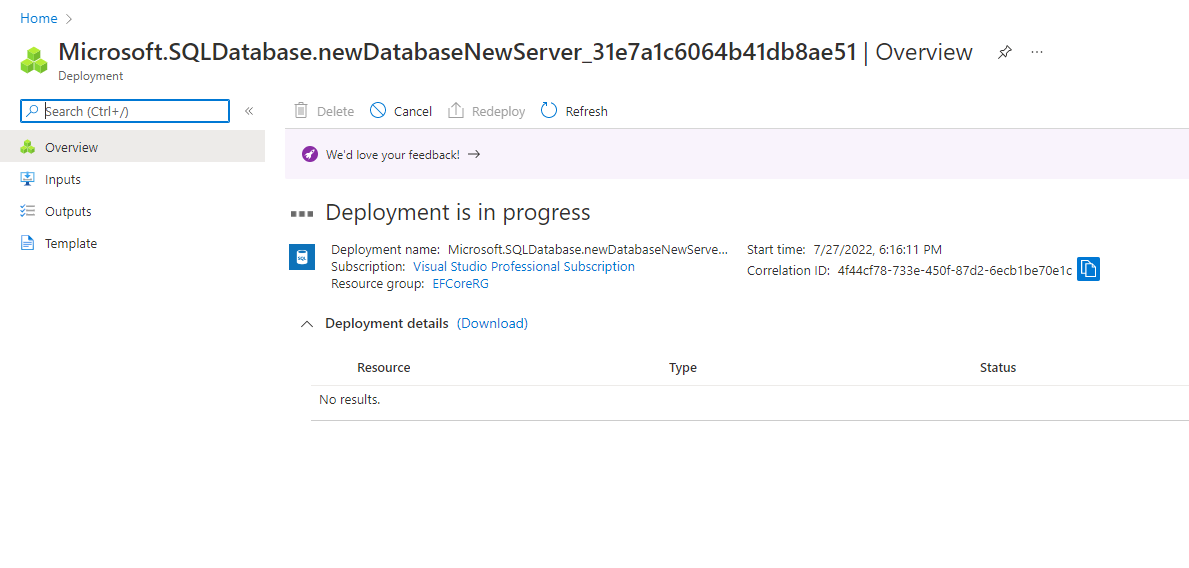
Task: Click the Delete toolbar button
Action: click(x=324, y=111)
